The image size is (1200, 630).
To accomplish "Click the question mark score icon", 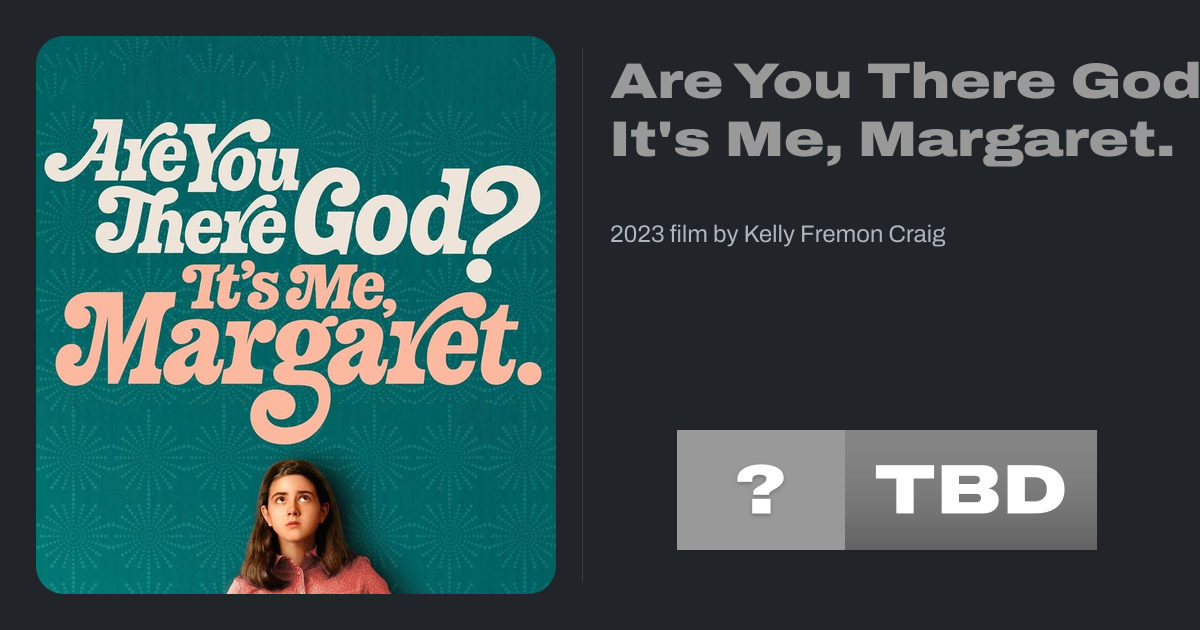I will click(x=760, y=490).
